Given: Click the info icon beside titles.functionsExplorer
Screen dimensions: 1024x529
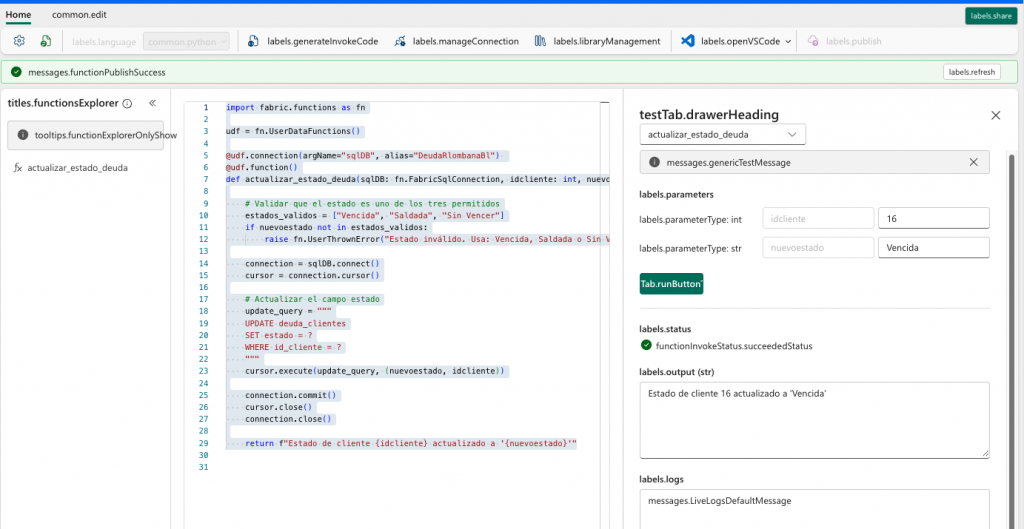Looking at the screenshot, I should (x=127, y=103).
